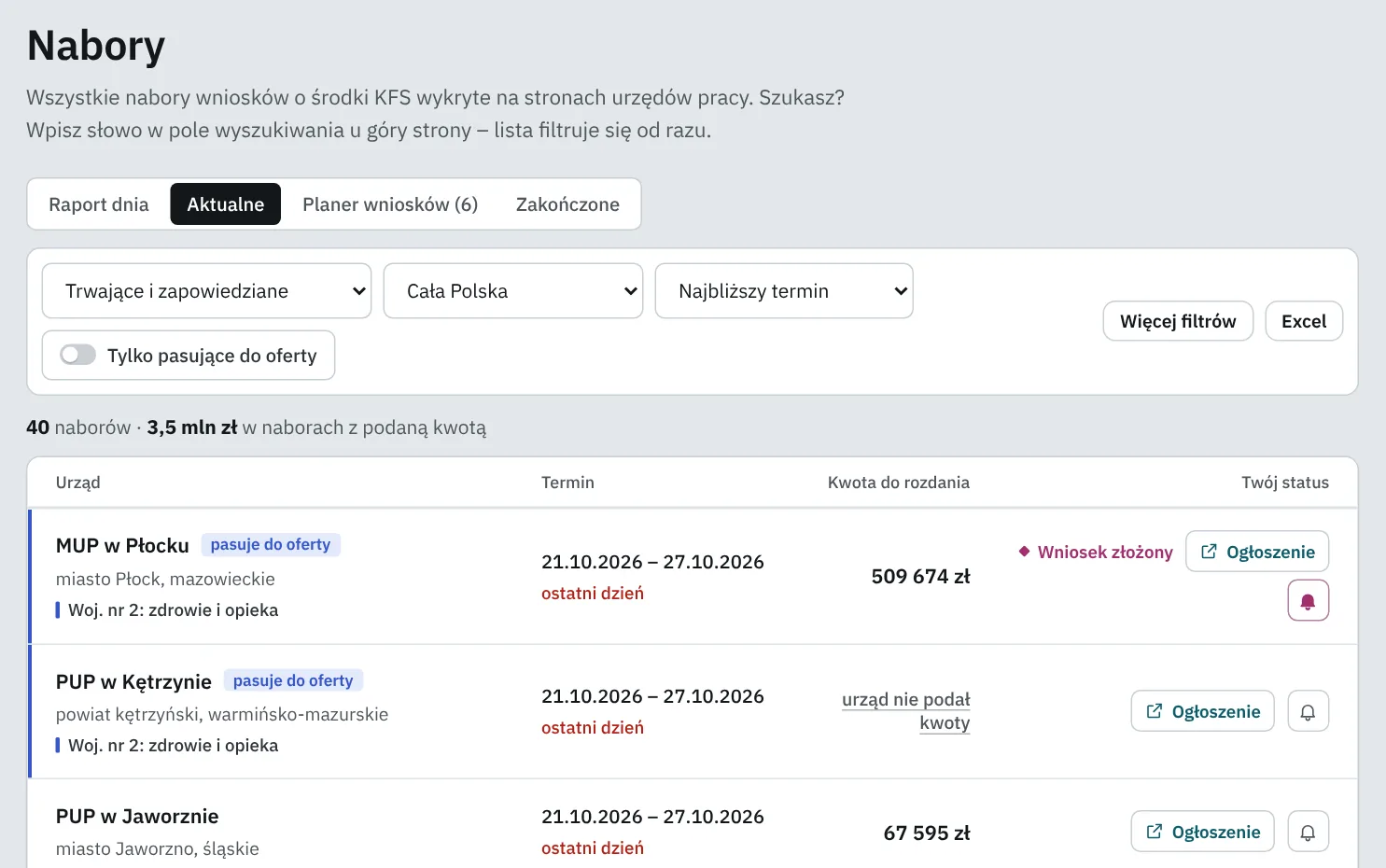
Task: Open "Ogłoszenie" for MUP w Płocku
Action: (x=1257, y=552)
